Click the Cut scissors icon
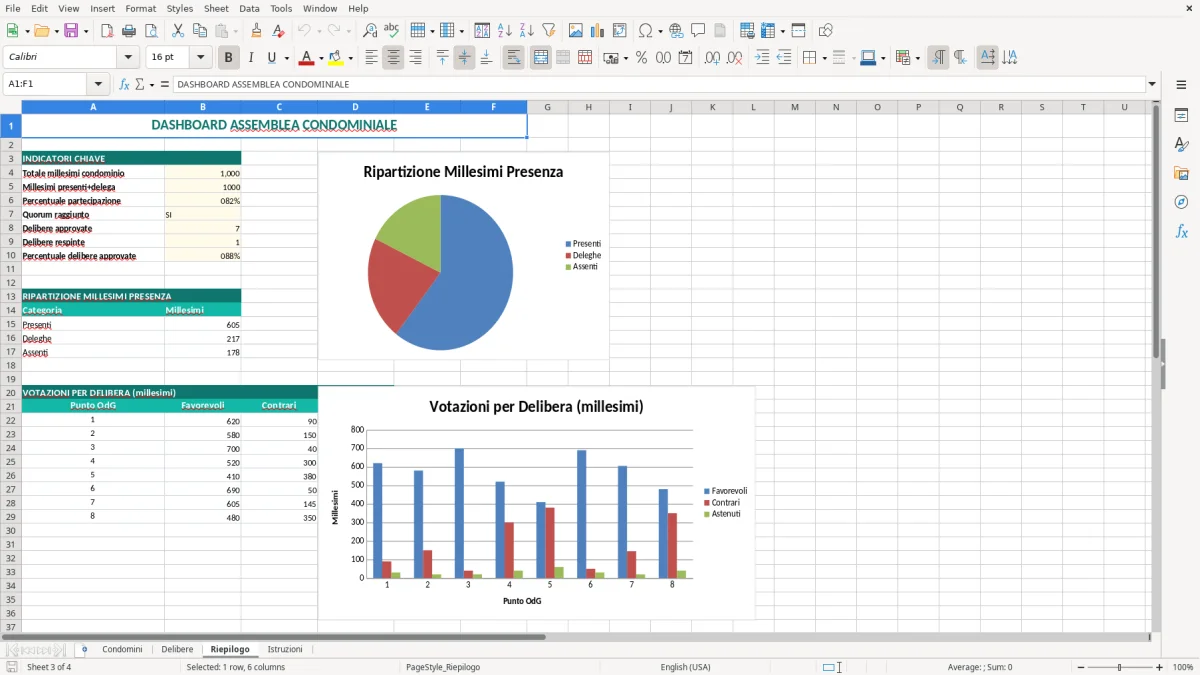Viewport: 1200px width, 675px height. coord(178,31)
